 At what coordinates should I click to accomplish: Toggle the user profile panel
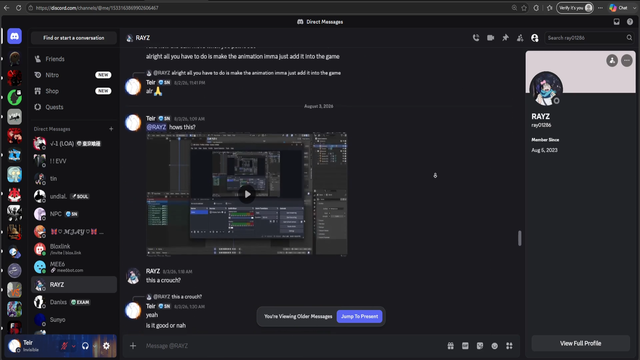point(535,38)
